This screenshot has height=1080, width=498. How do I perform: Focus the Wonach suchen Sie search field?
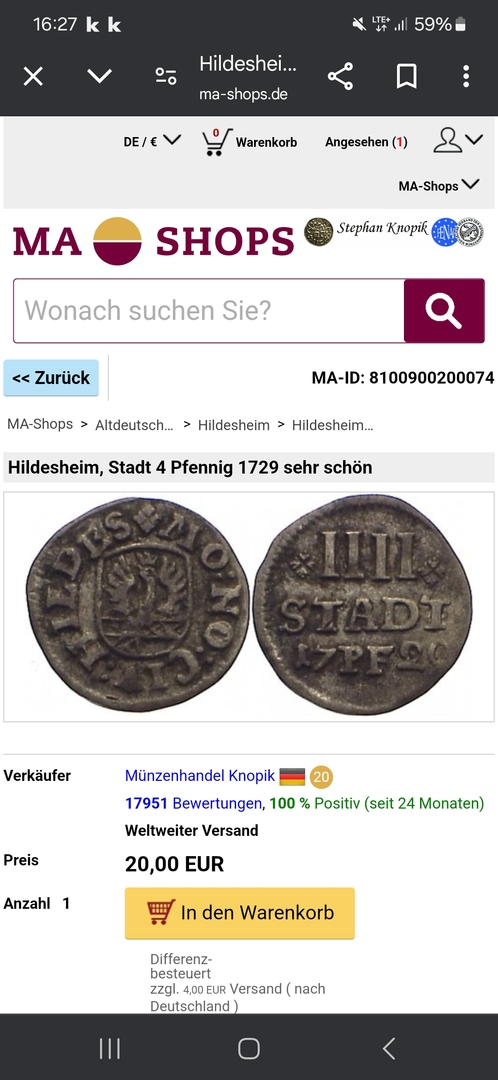click(x=209, y=311)
